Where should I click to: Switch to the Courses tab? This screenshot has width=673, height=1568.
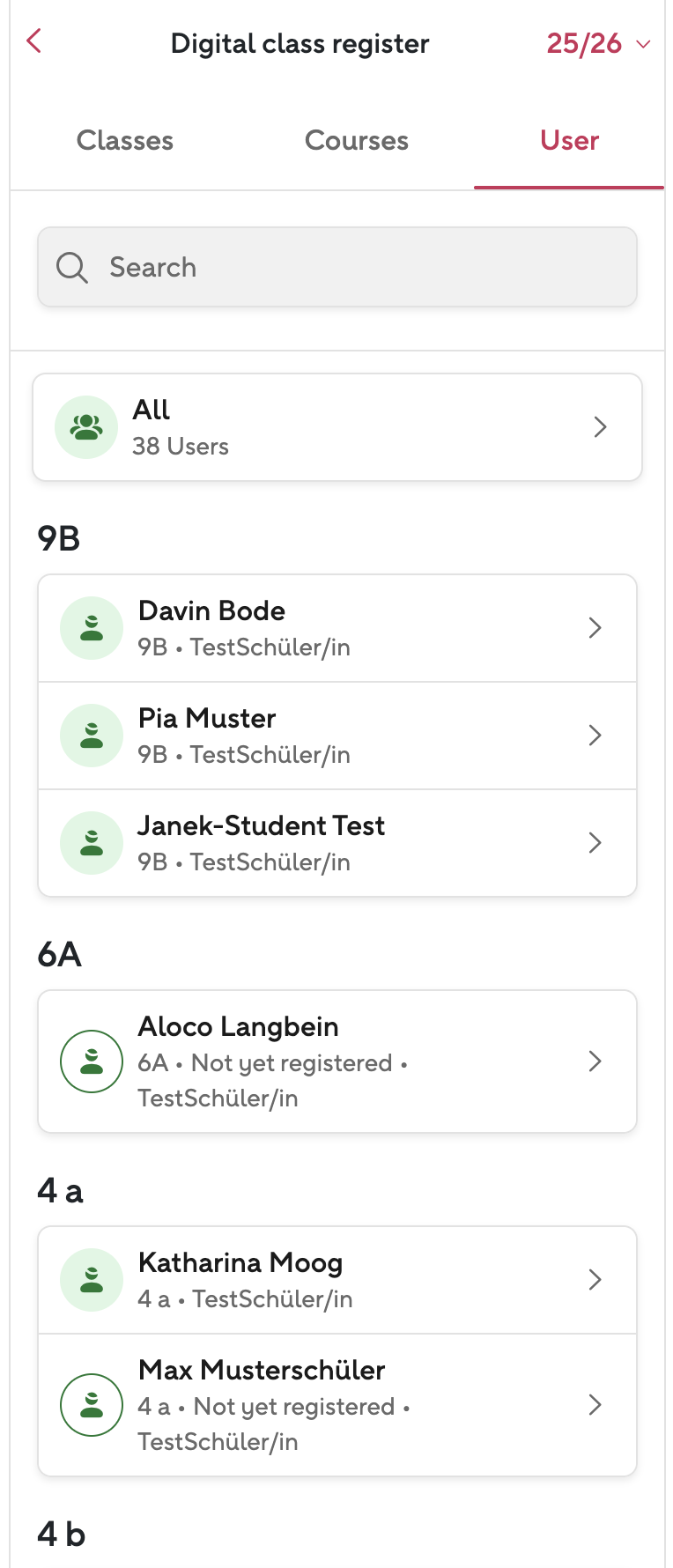357,141
